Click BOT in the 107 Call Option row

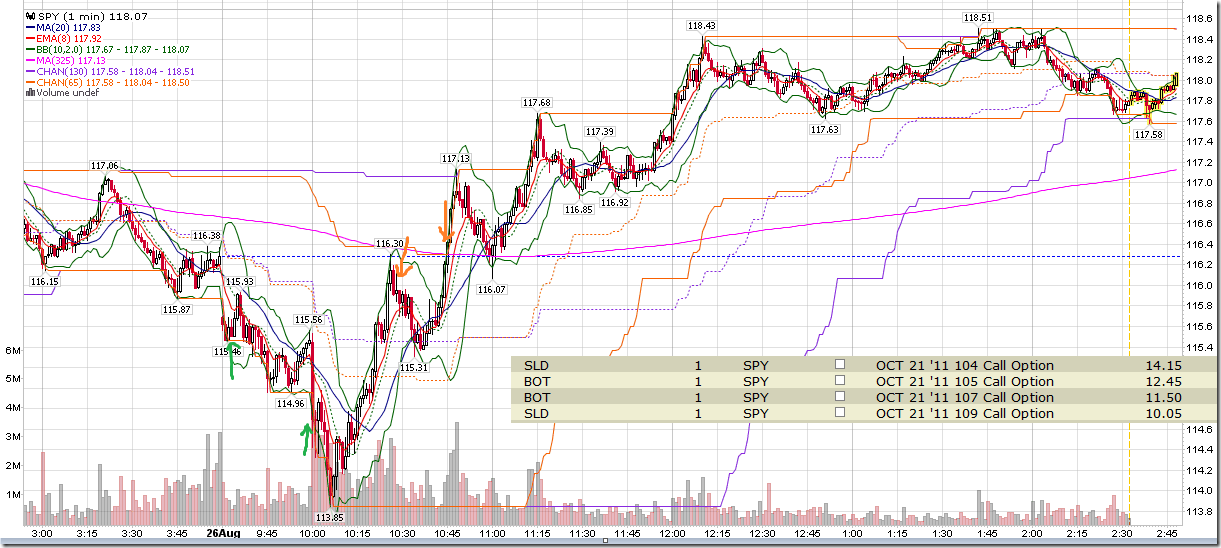point(537,397)
